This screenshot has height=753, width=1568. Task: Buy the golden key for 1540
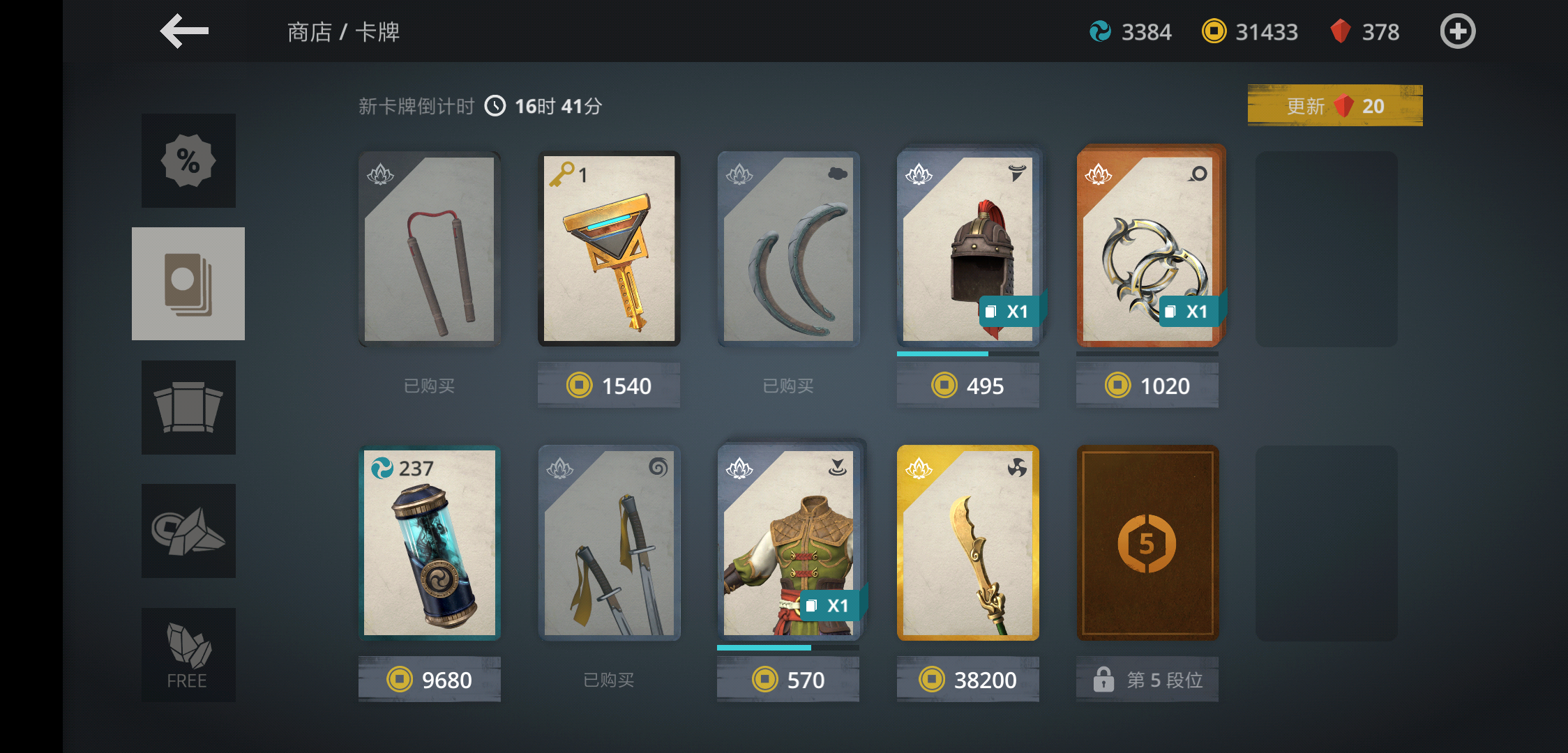point(609,385)
